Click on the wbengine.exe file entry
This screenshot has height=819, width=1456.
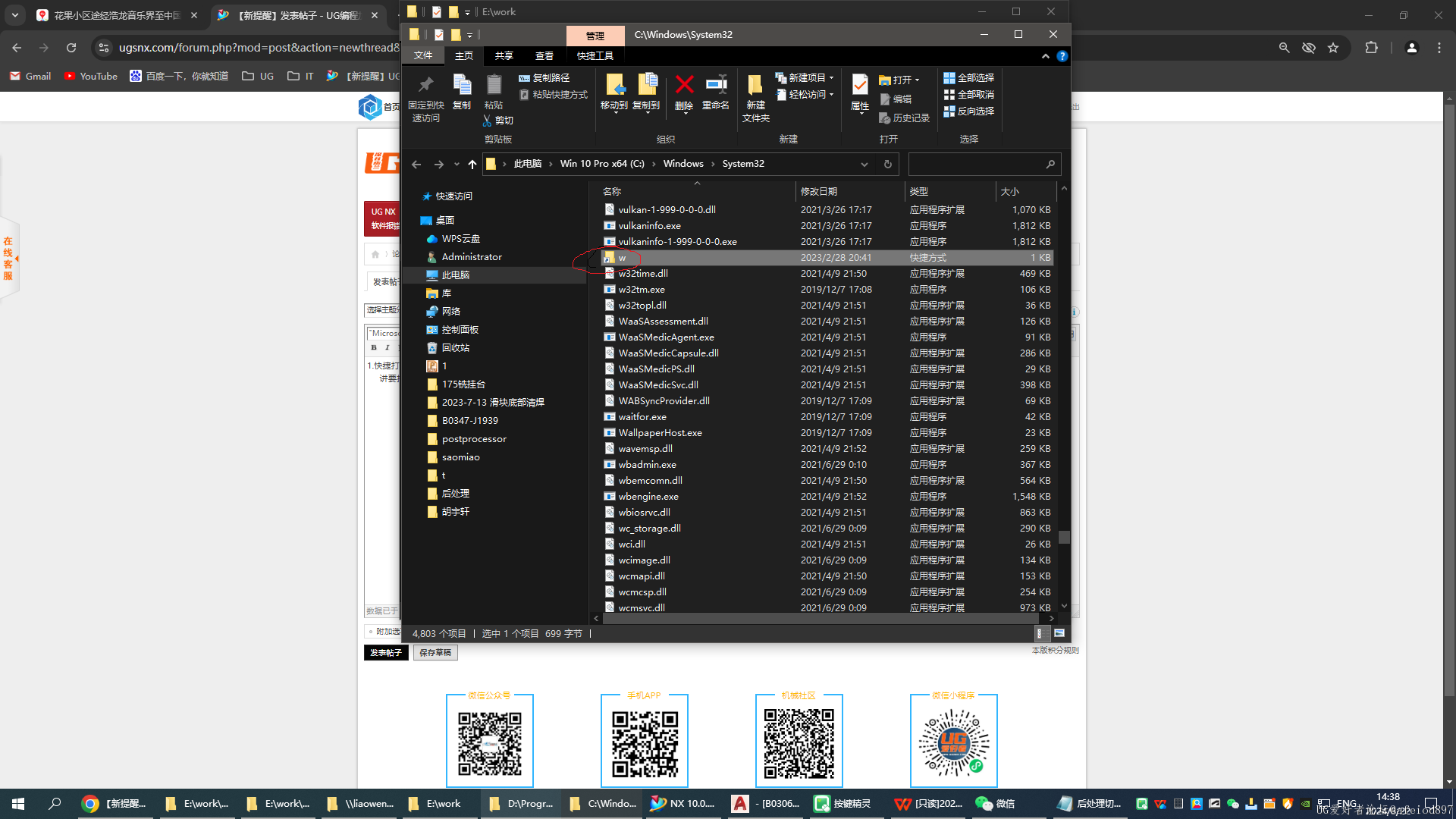[648, 496]
